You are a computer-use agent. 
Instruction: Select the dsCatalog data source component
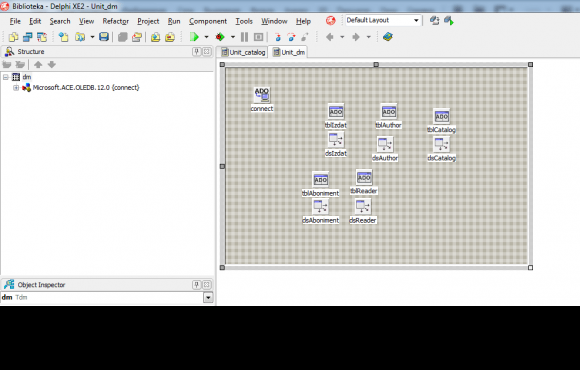(441, 144)
